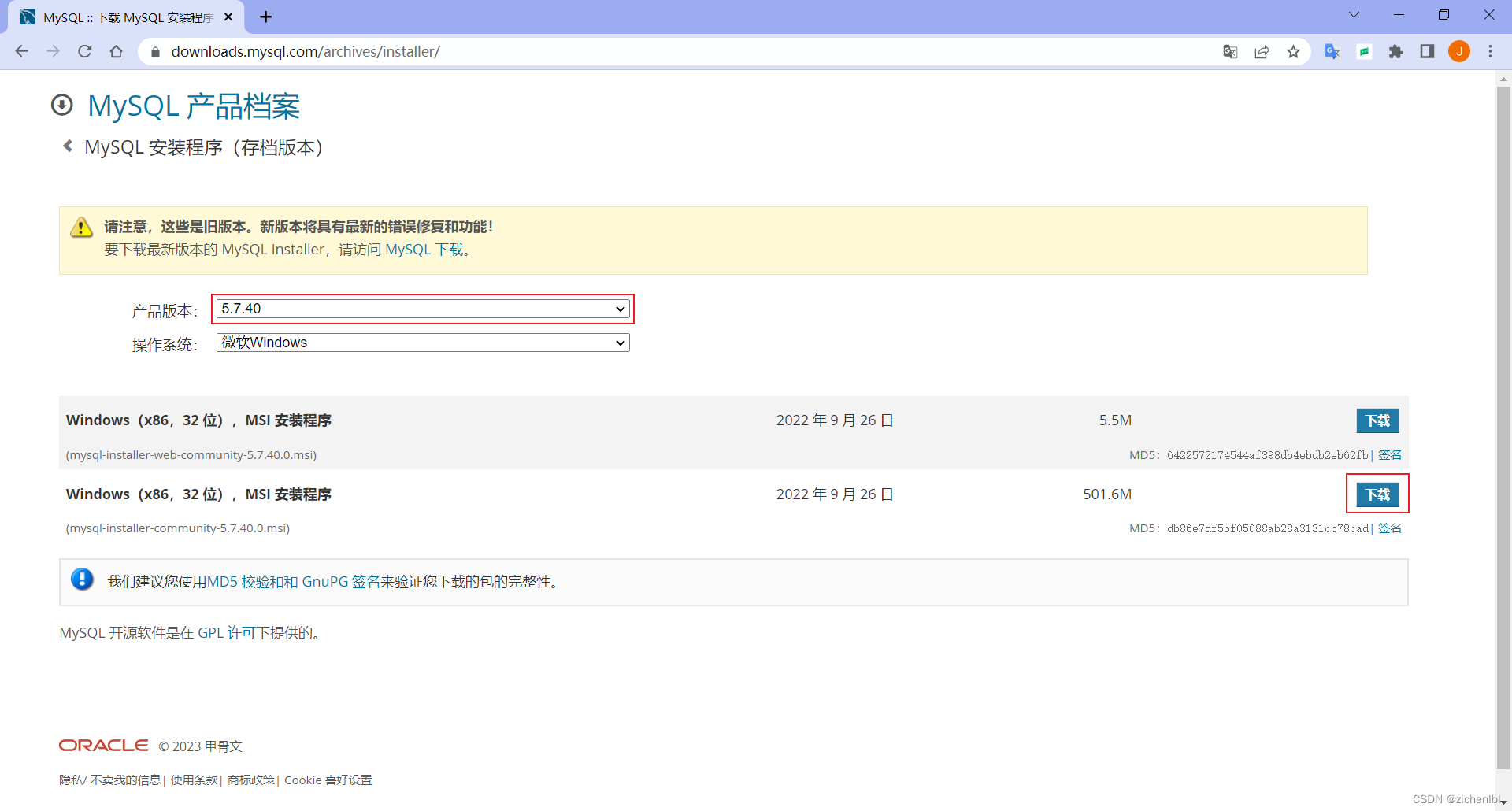Select the MySQL 下载 MySQL 安装程序 tab

[x=126, y=17]
